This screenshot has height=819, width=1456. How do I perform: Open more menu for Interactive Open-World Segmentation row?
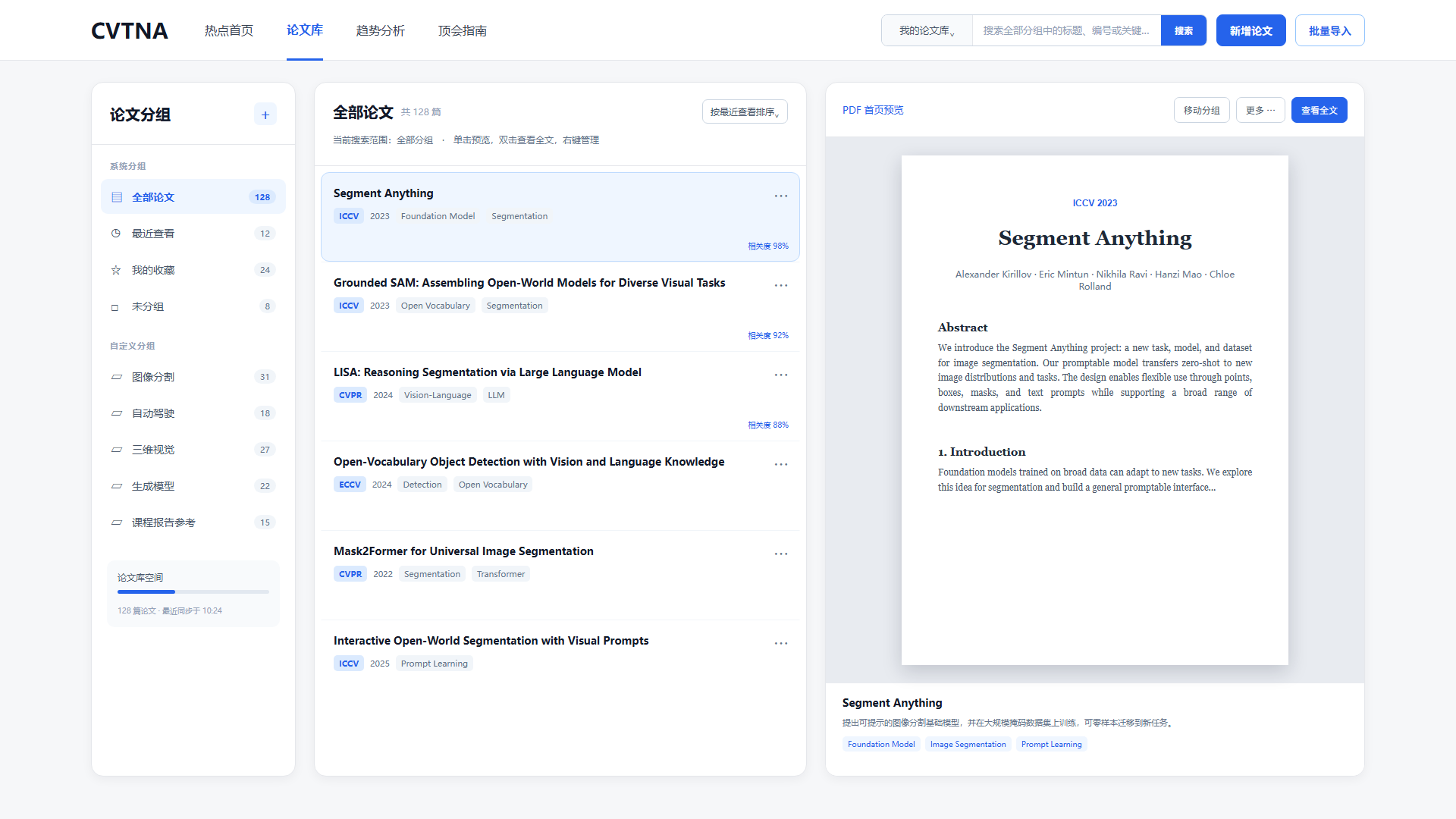[781, 643]
